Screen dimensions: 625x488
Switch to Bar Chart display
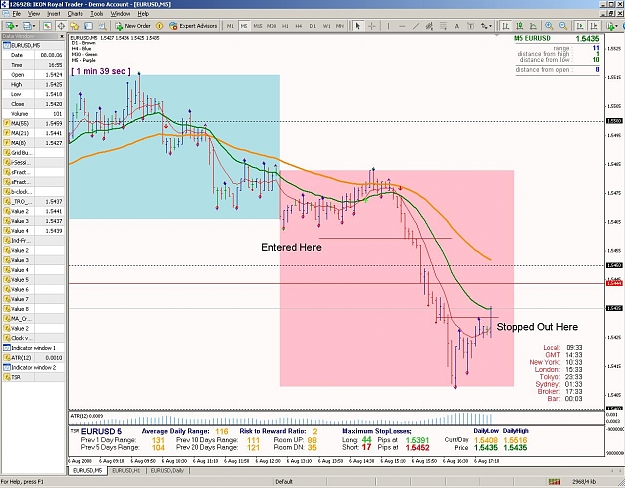(x=506, y=26)
